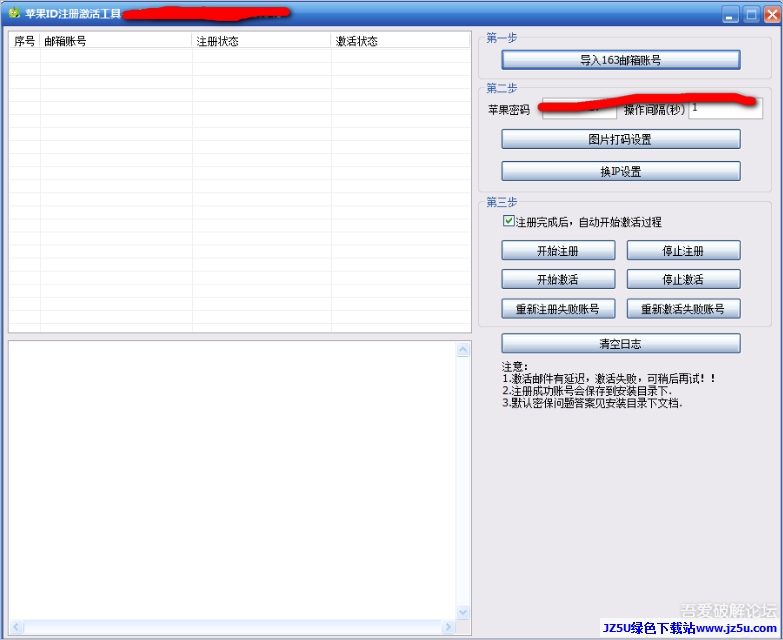Click inside the log text area

233,481
